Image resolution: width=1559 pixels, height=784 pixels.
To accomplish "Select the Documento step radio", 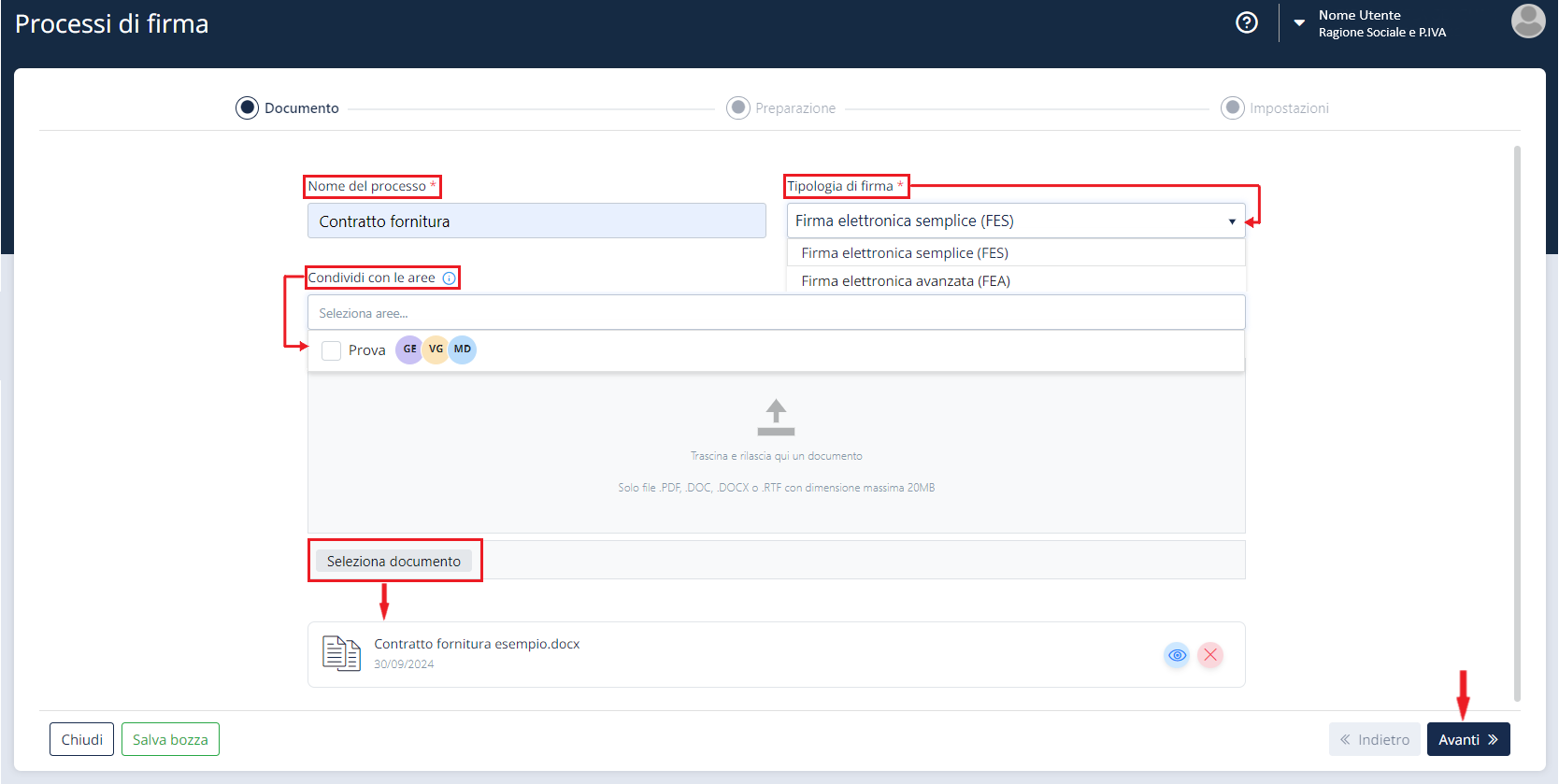I will pyautogui.click(x=247, y=107).
